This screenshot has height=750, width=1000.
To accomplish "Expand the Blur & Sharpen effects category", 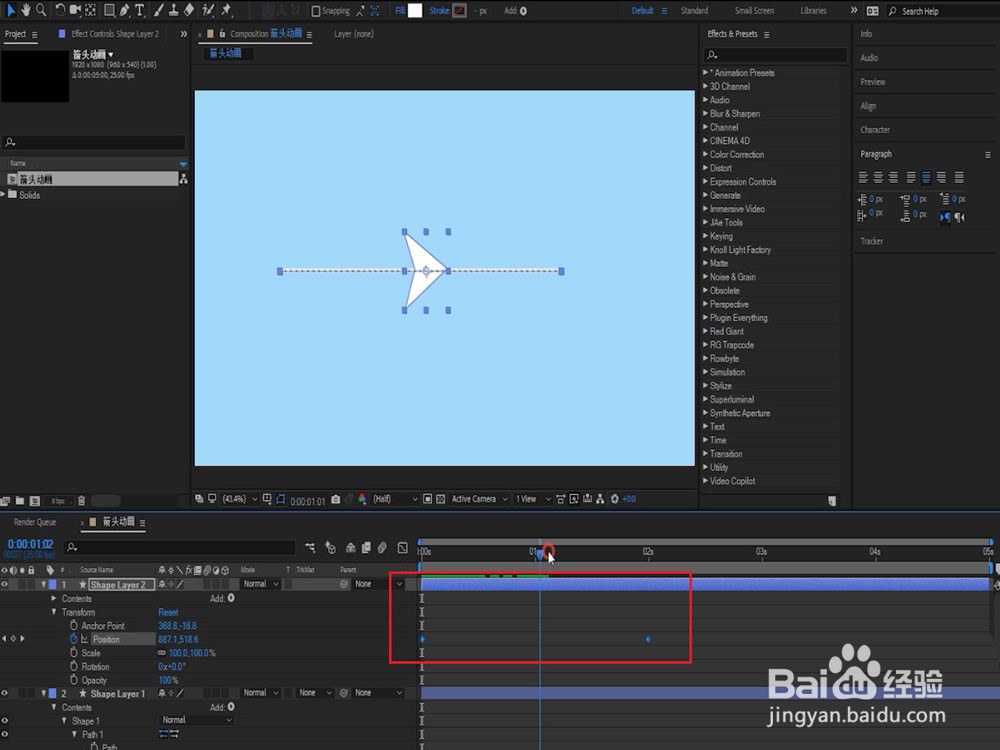I will 705,114.
